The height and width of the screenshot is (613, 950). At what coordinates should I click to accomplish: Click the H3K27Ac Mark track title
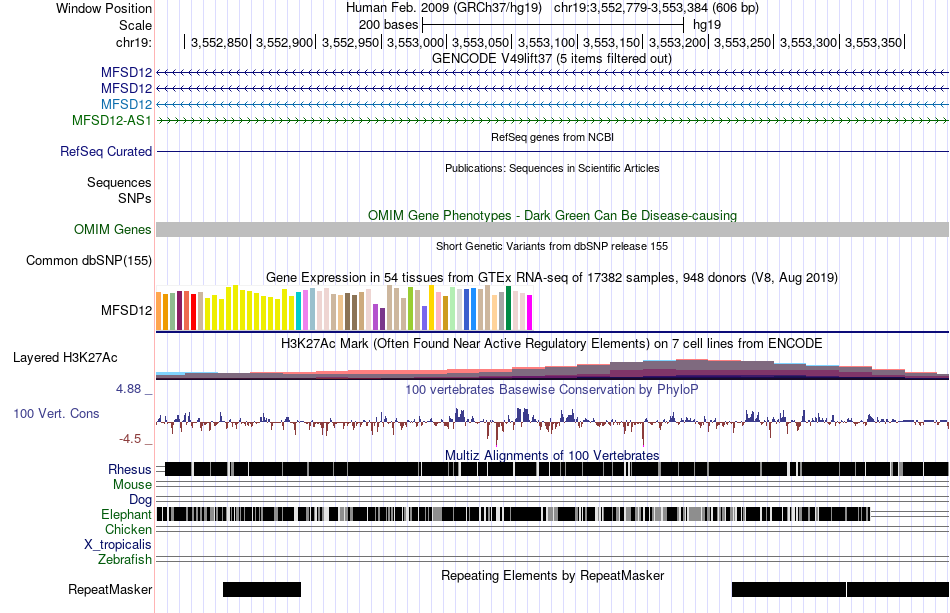pos(552,343)
